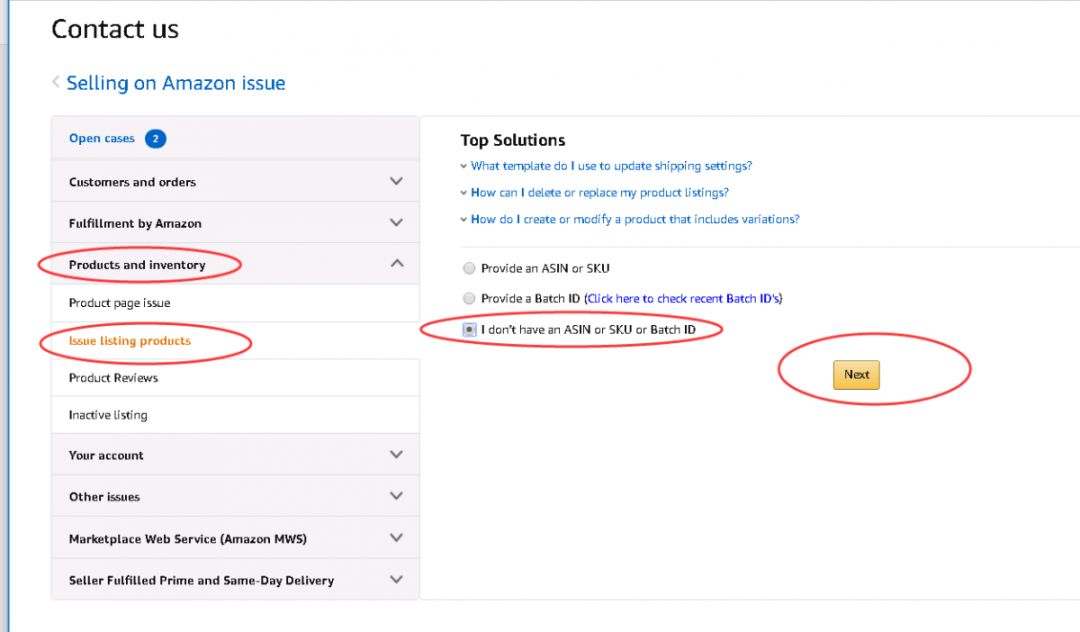1080x632 pixels.
Task: Select Provide a Batch ID radio button
Action: tap(469, 298)
